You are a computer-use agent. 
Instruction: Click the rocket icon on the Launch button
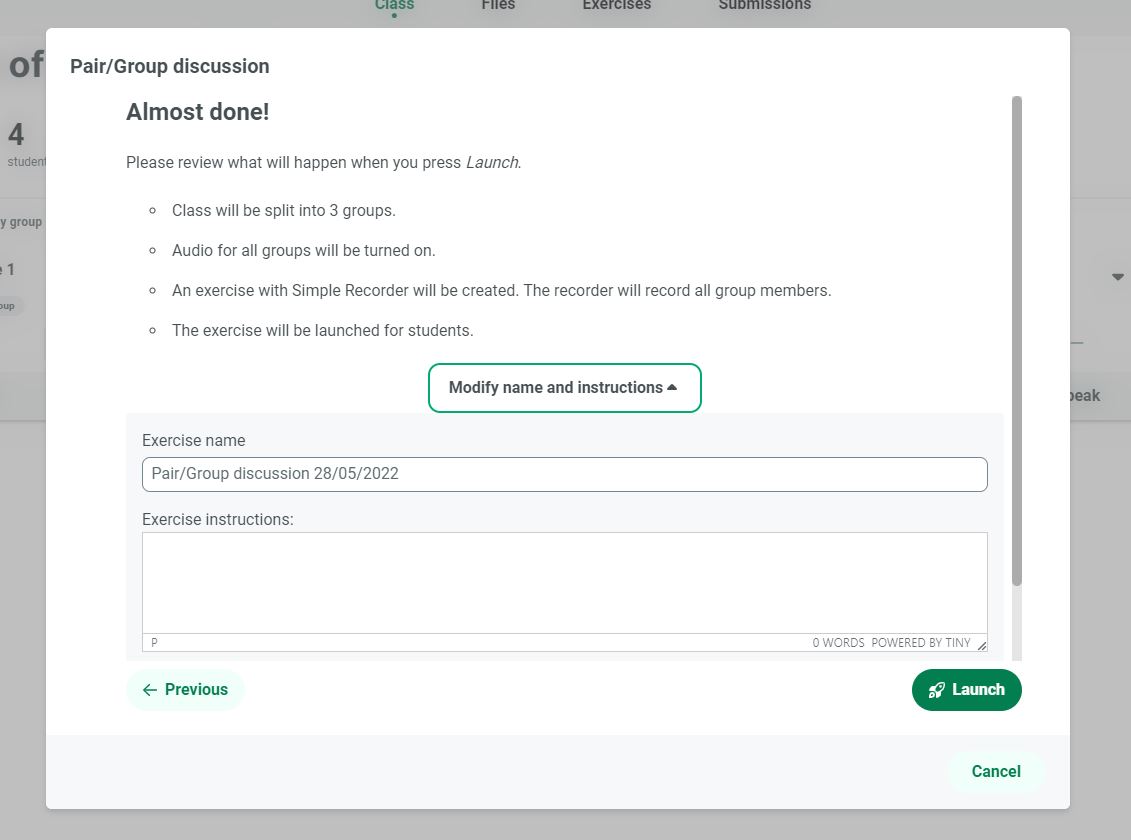[x=936, y=690]
